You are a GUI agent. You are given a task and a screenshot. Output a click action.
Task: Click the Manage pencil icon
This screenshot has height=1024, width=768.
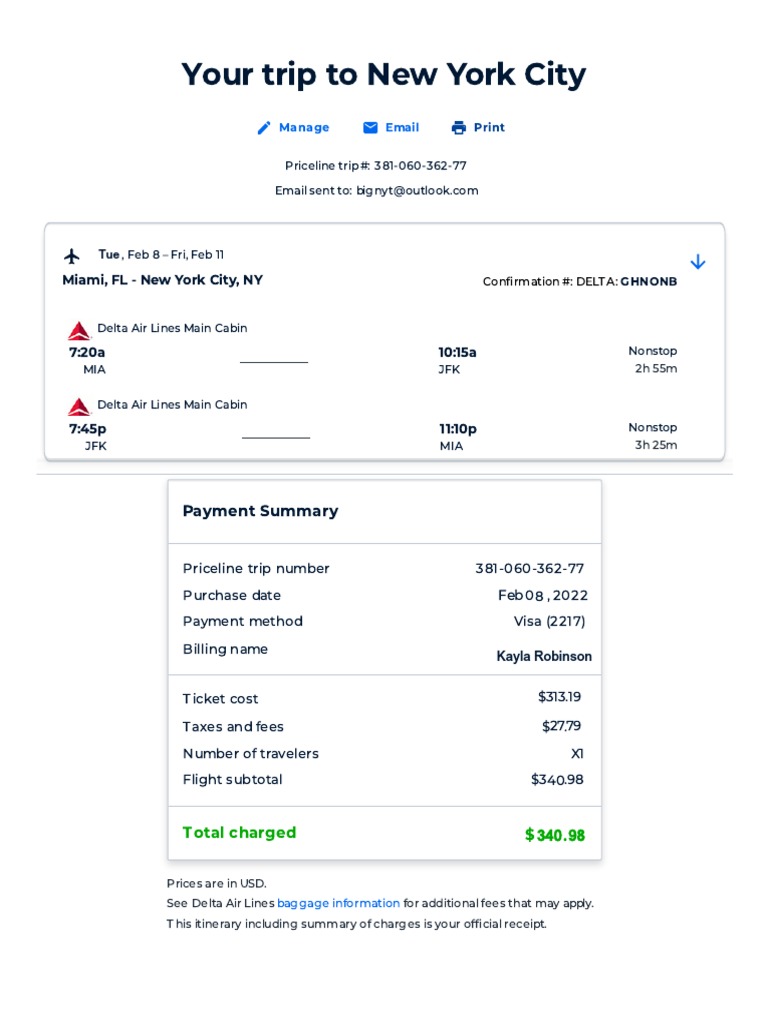(x=264, y=128)
